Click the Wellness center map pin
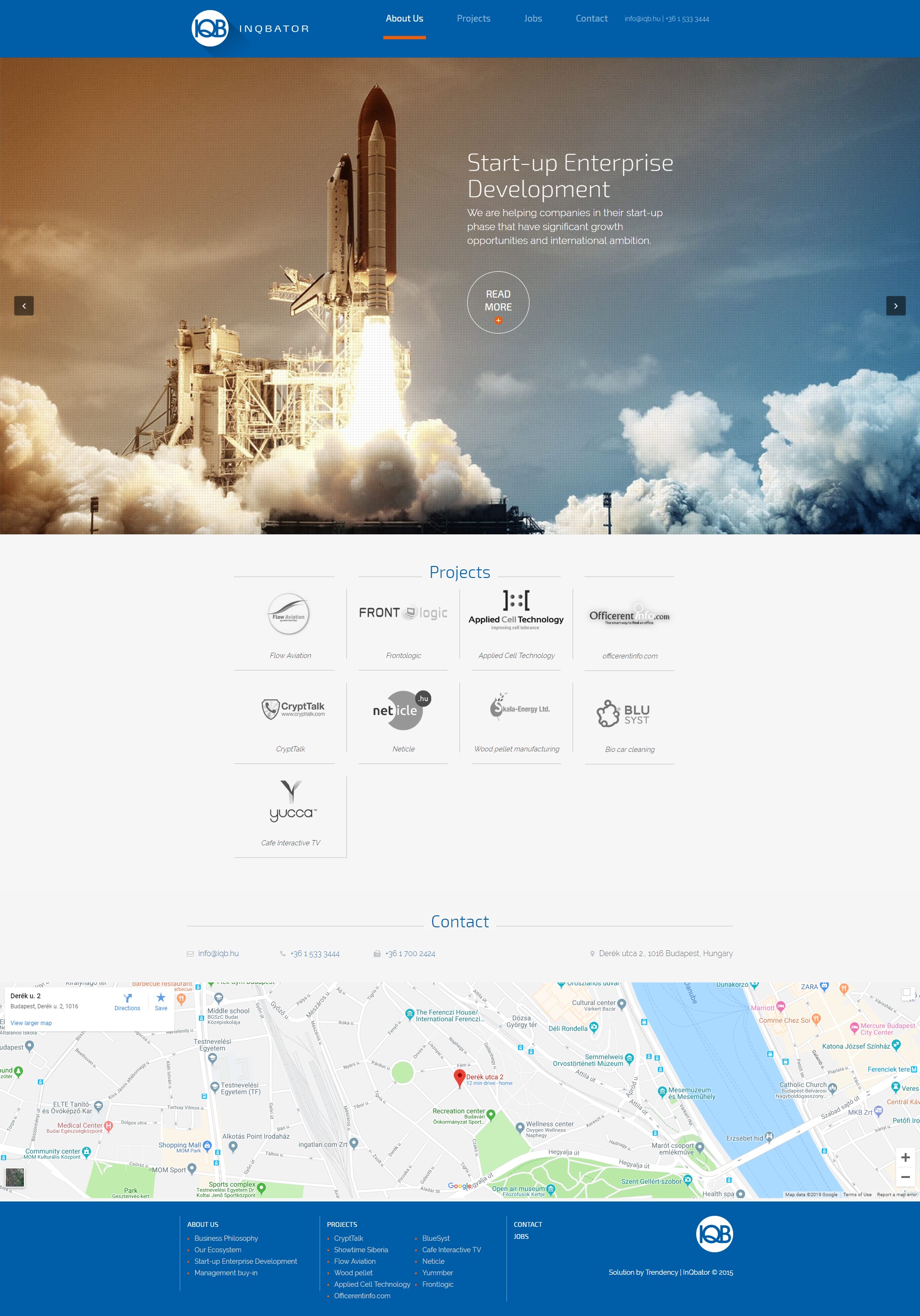The image size is (920, 1316). (x=520, y=1128)
